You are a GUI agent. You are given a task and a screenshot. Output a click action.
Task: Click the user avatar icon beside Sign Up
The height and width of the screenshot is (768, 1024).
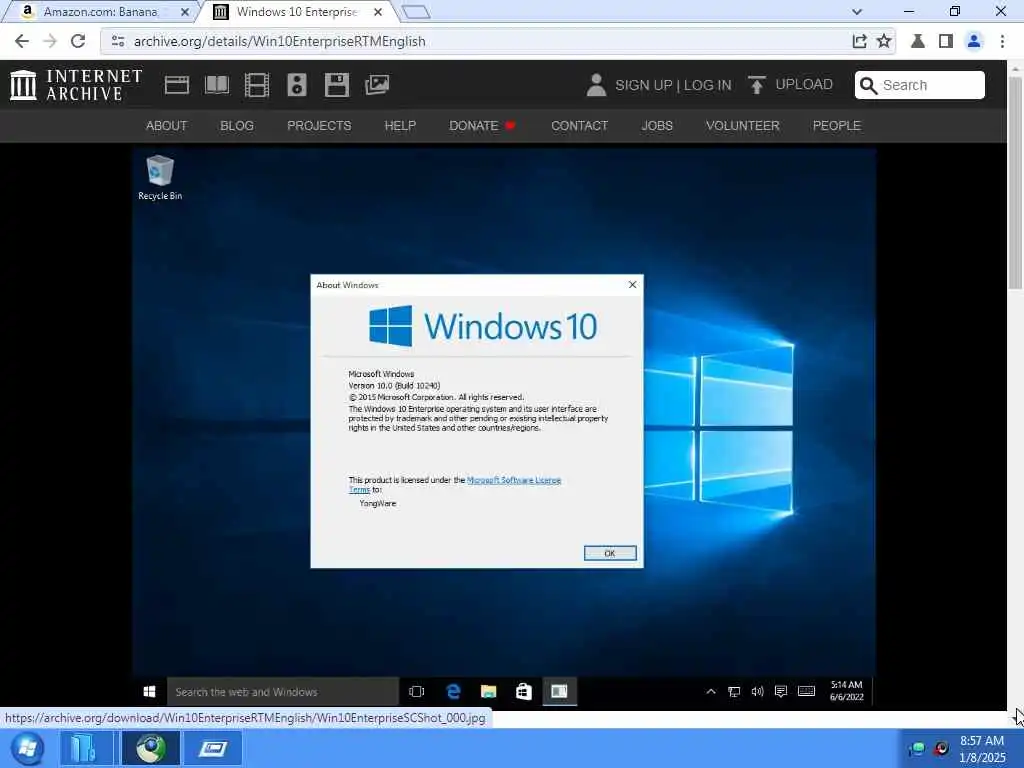[596, 85]
